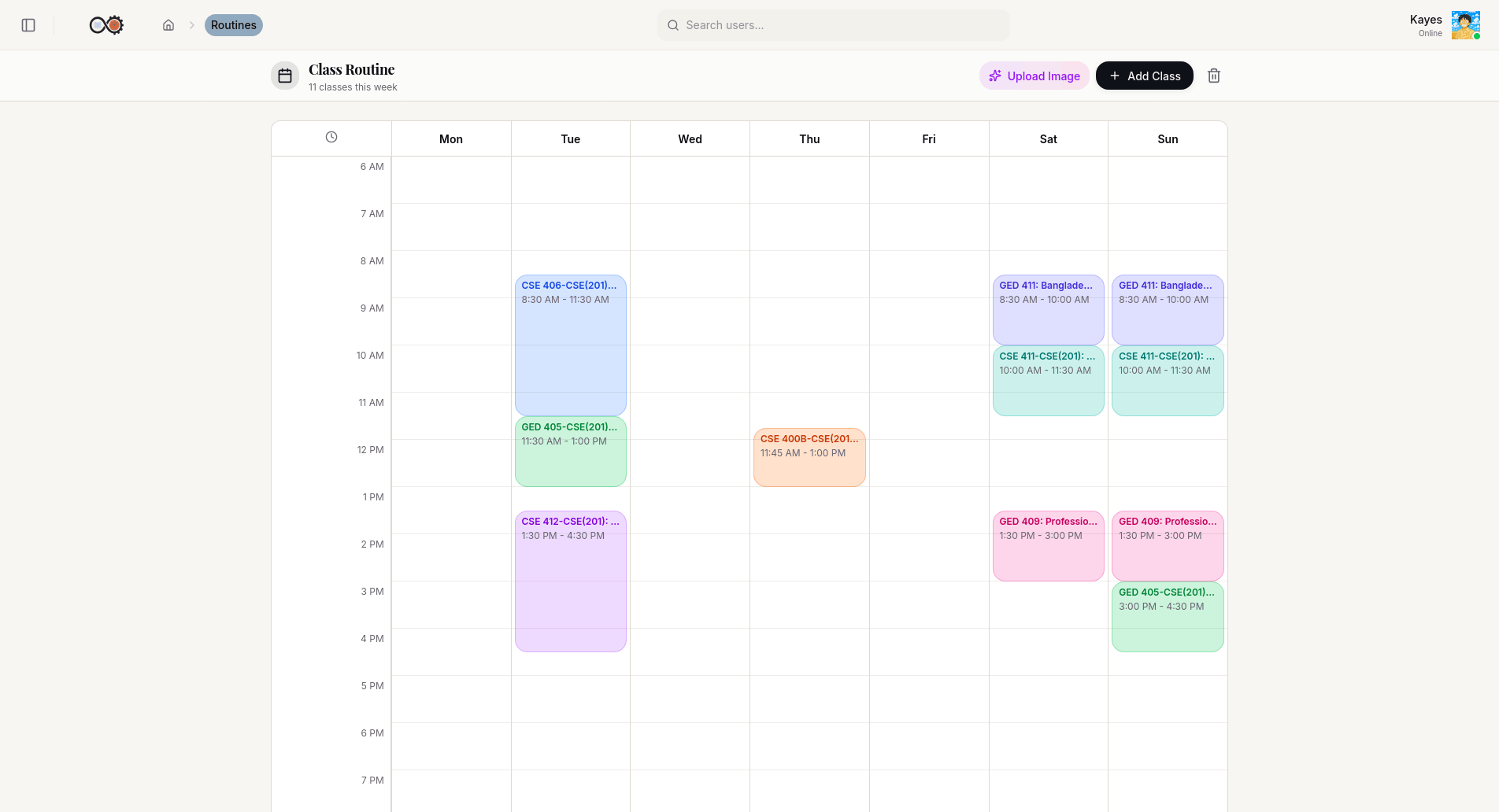The height and width of the screenshot is (812, 1499).
Task: Select the Thu column header
Action: [x=810, y=139]
